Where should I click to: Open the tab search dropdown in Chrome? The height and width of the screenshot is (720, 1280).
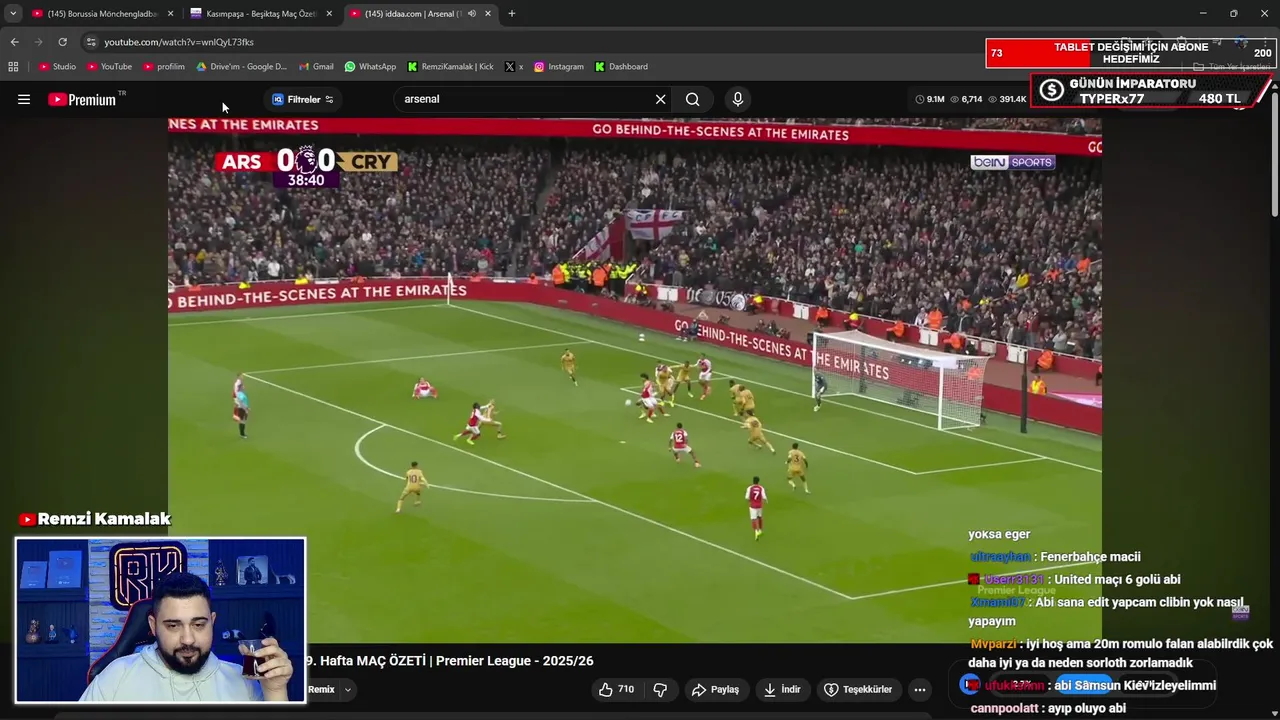pyautogui.click(x=13, y=13)
